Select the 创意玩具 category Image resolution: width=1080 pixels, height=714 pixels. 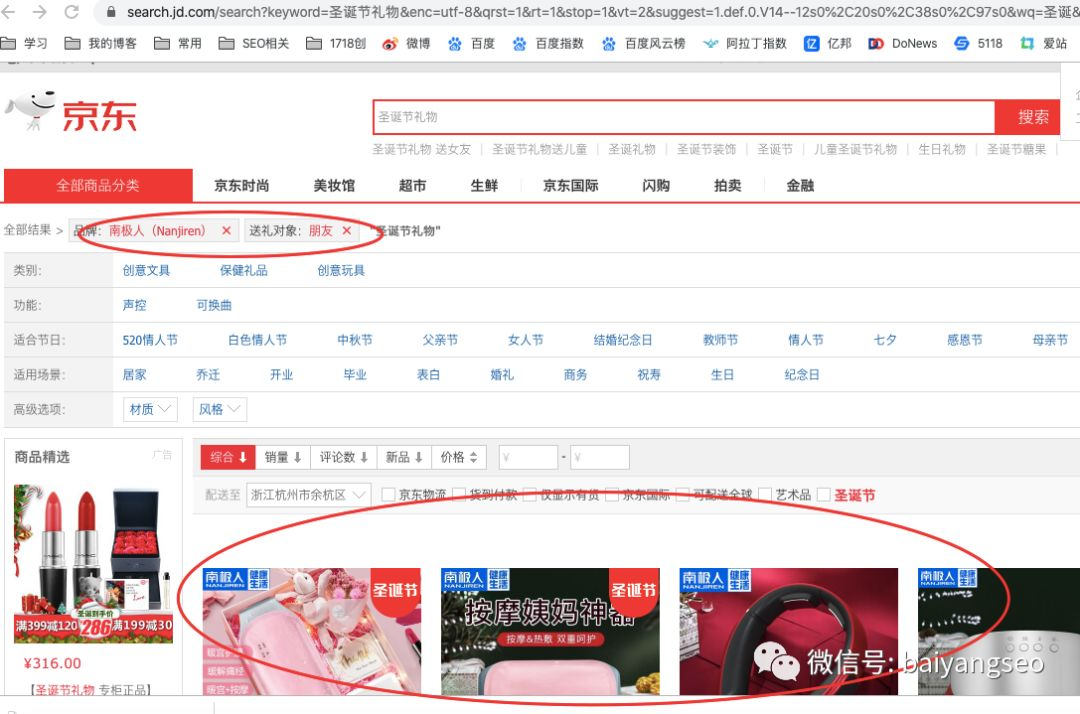pos(341,271)
